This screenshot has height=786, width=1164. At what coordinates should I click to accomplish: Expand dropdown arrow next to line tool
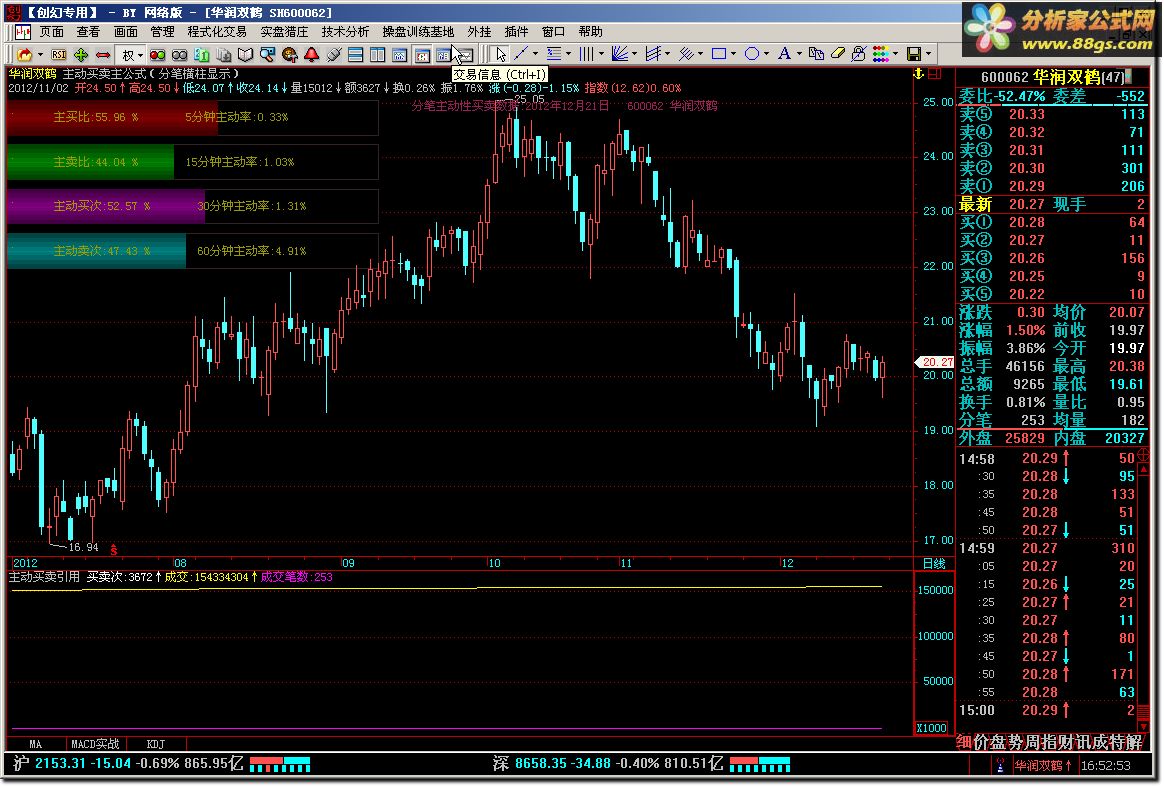coord(535,54)
